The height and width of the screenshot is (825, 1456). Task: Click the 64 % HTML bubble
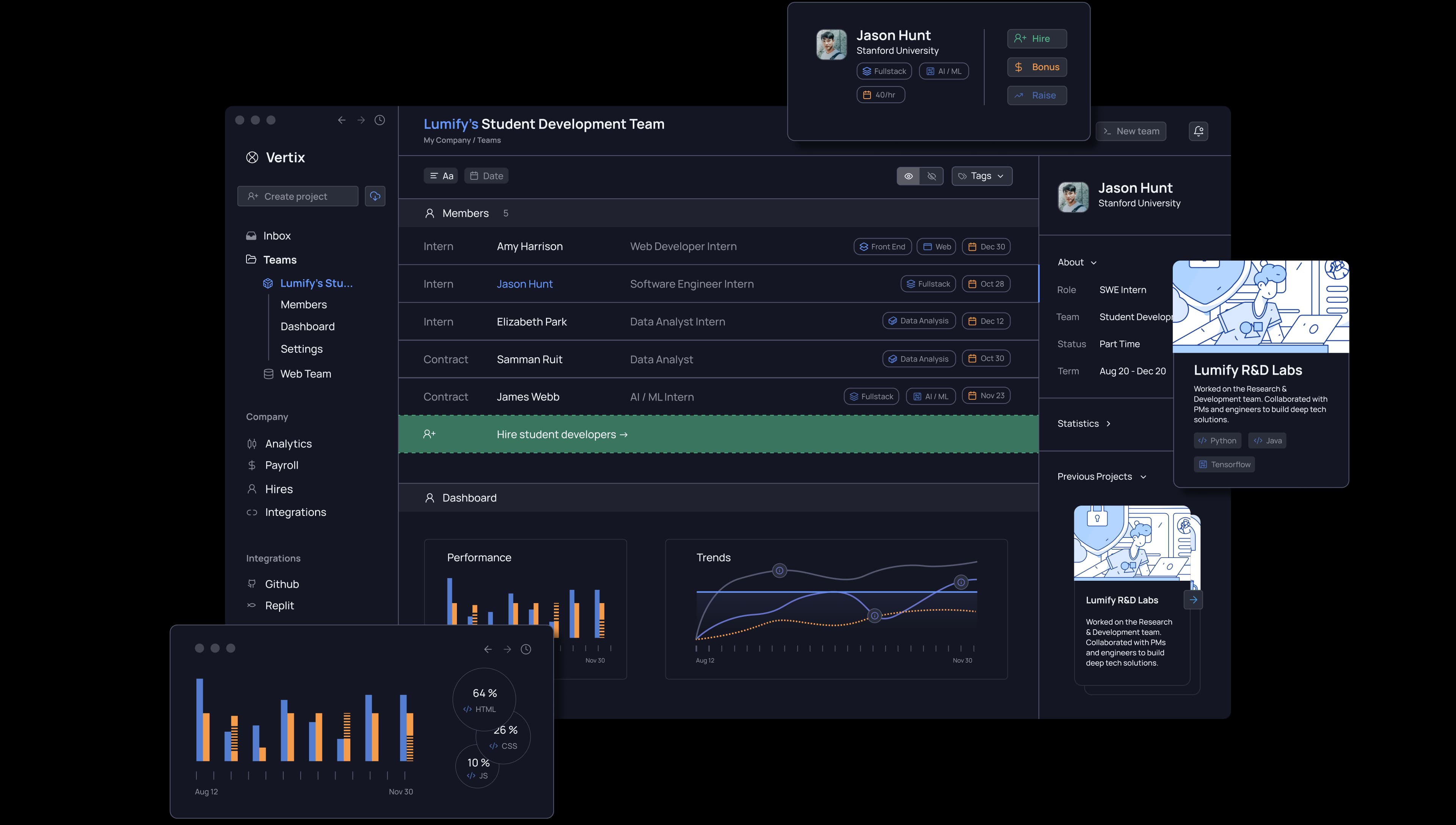coord(484,700)
